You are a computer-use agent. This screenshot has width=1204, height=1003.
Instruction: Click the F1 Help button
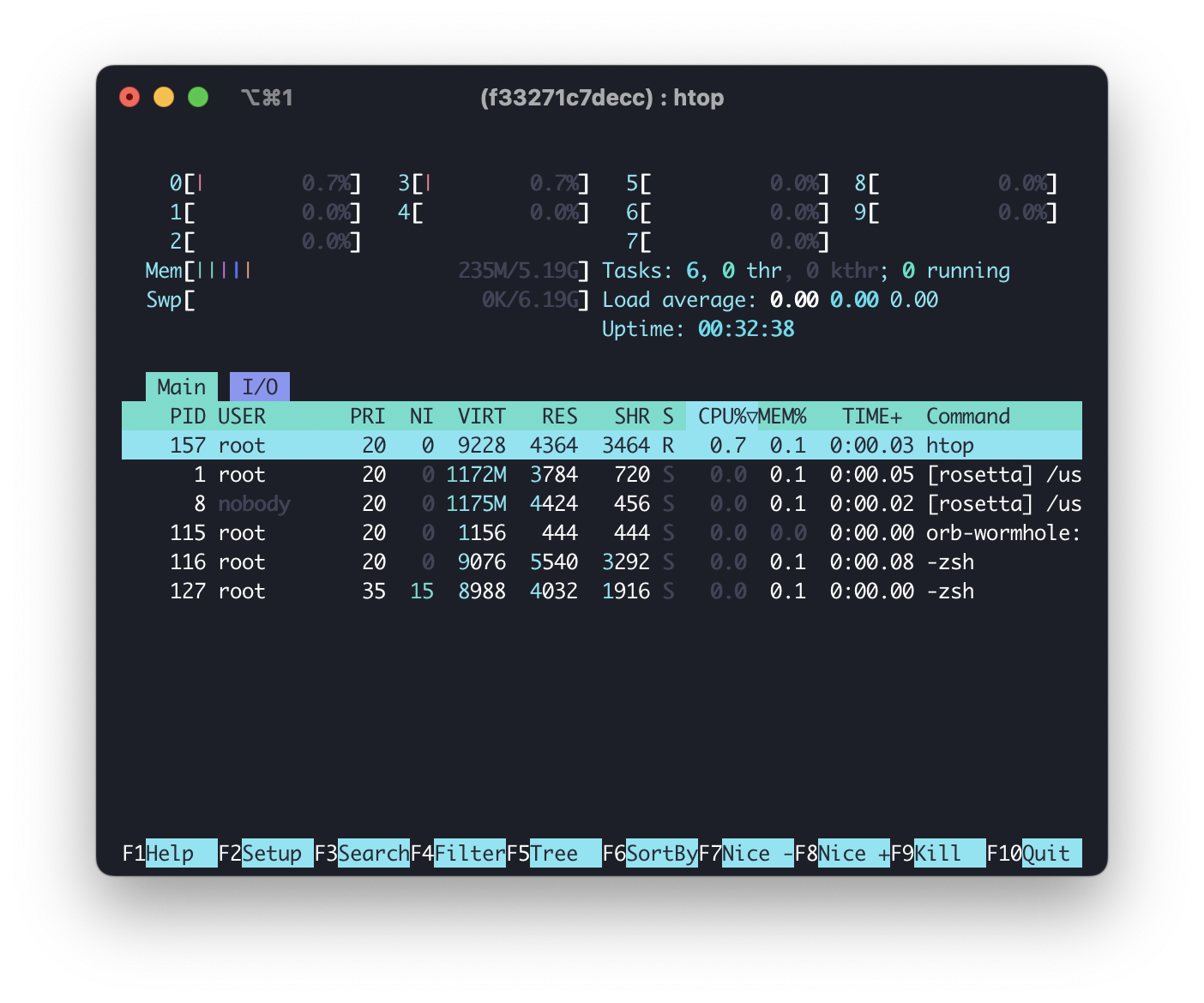[x=170, y=853]
